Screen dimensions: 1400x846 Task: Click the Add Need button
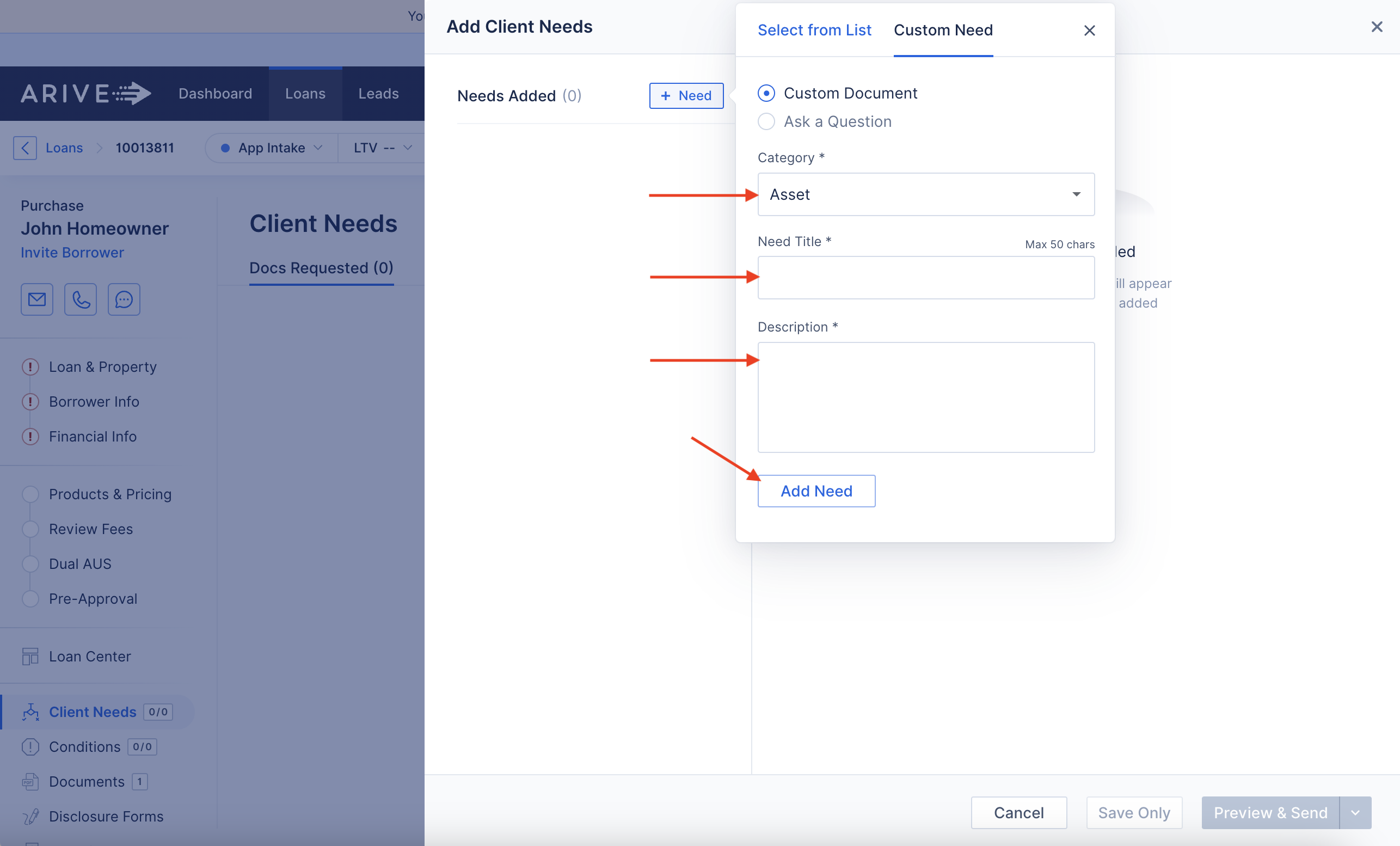(x=816, y=491)
